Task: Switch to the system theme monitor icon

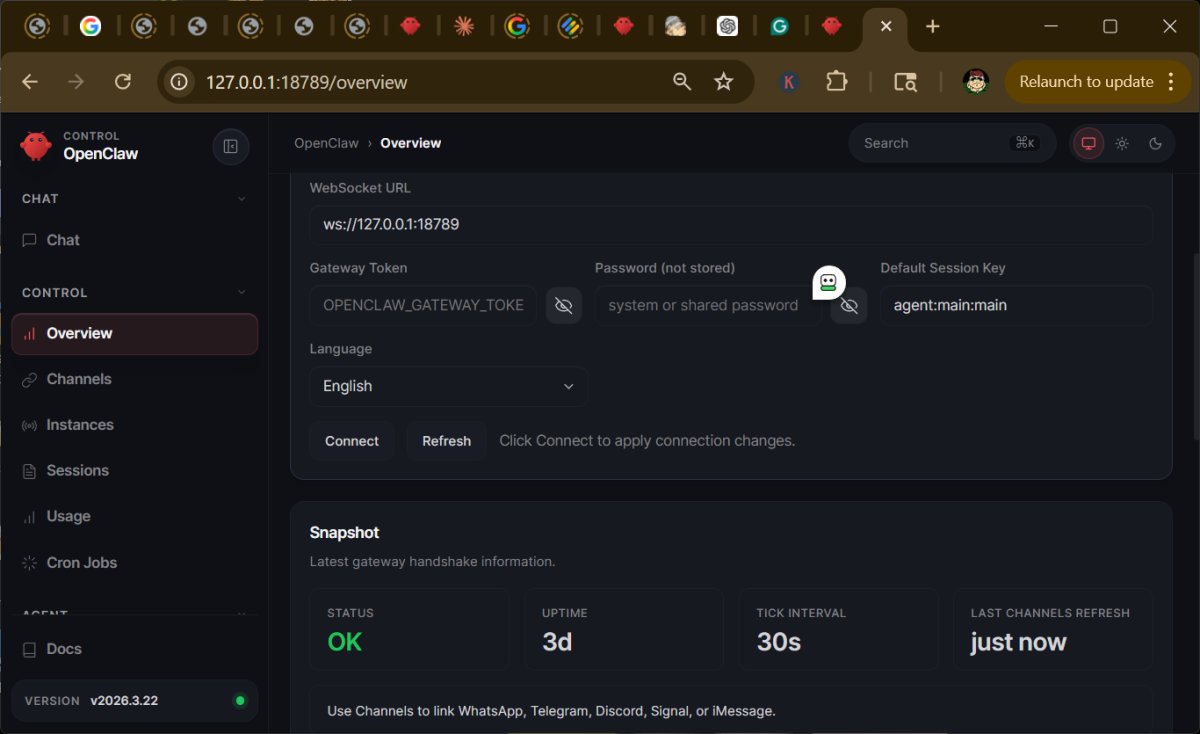Action: (1089, 143)
